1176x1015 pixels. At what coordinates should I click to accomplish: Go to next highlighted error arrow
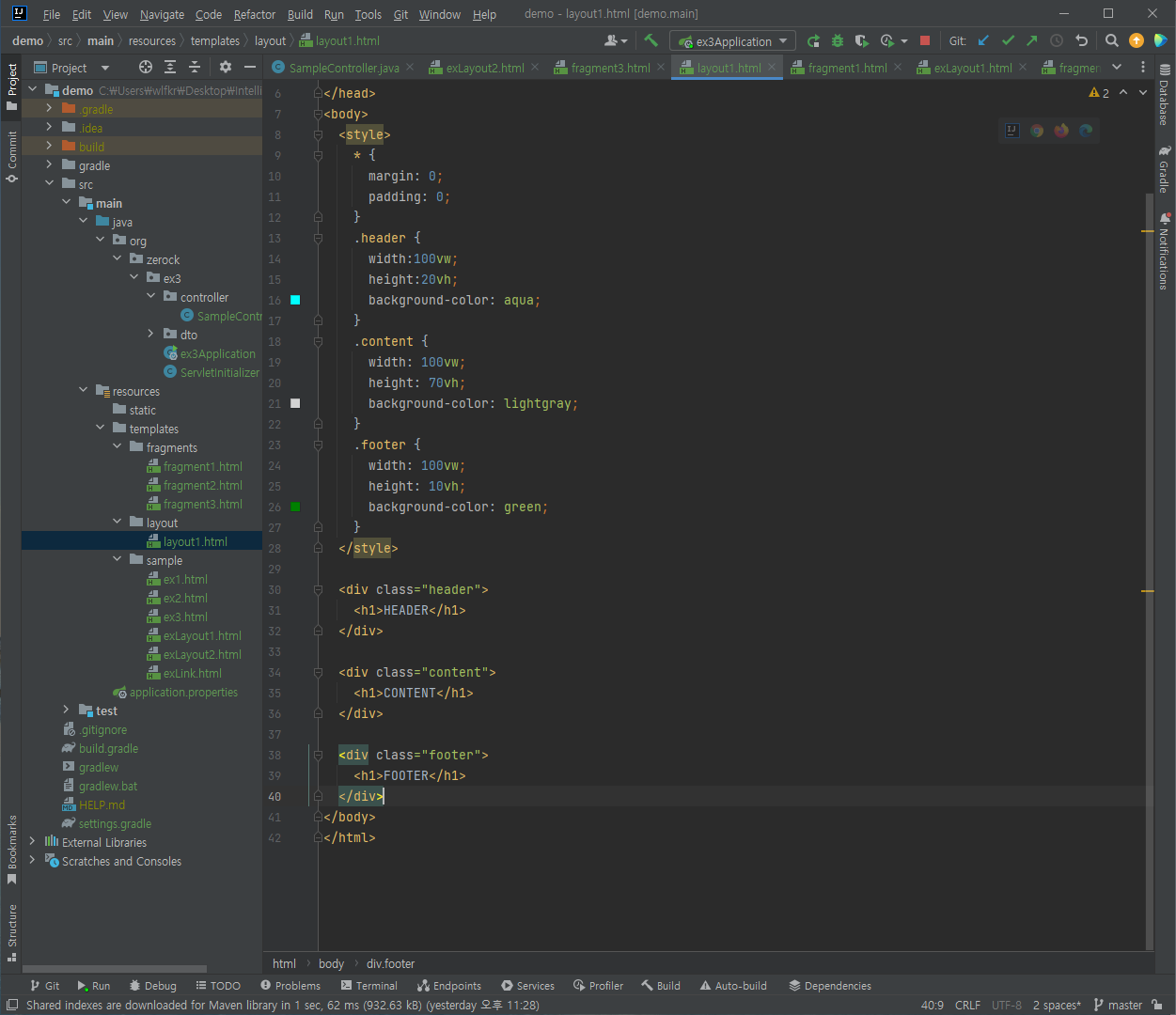tap(1143, 92)
